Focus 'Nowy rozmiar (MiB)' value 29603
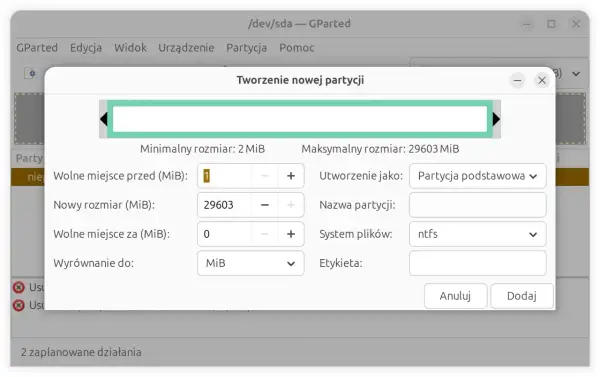Viewport: 600px width, 377px height. tap(225, 205)
